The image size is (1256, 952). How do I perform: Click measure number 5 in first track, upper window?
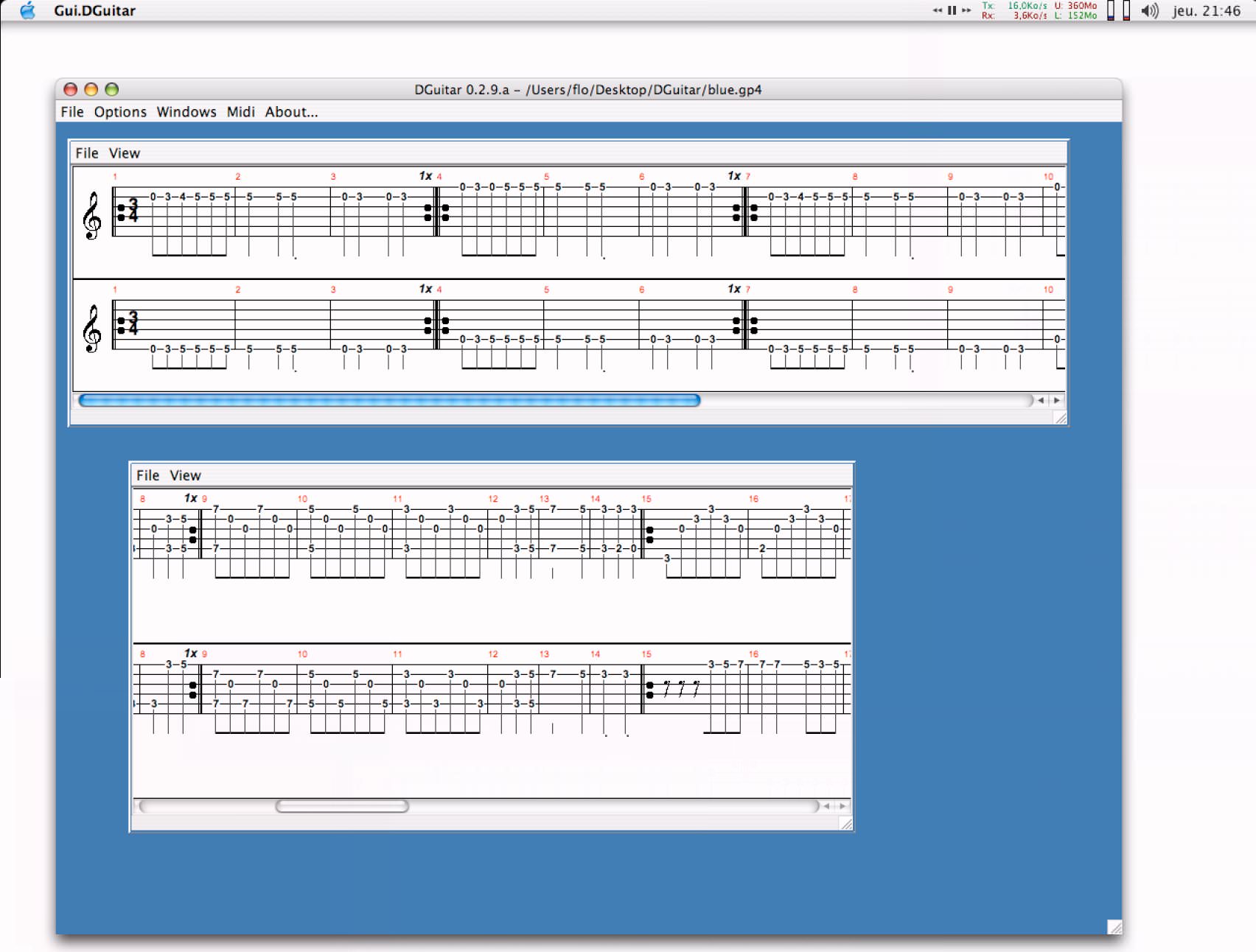coord(546,177)
